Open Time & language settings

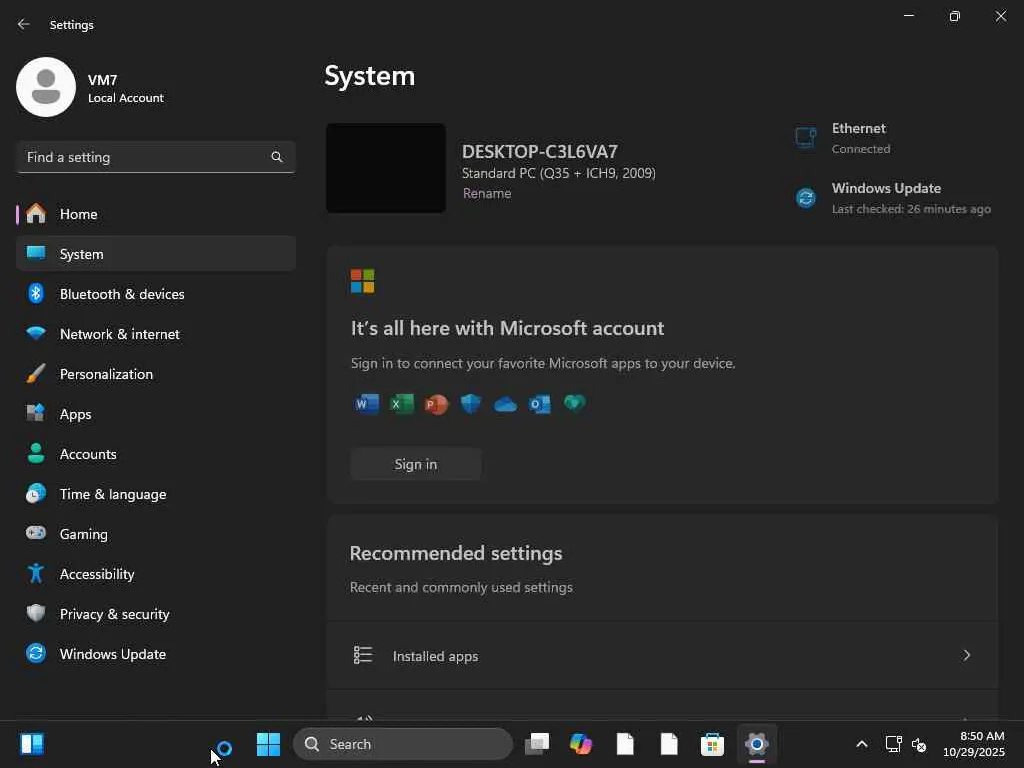[x=155, y=494]
